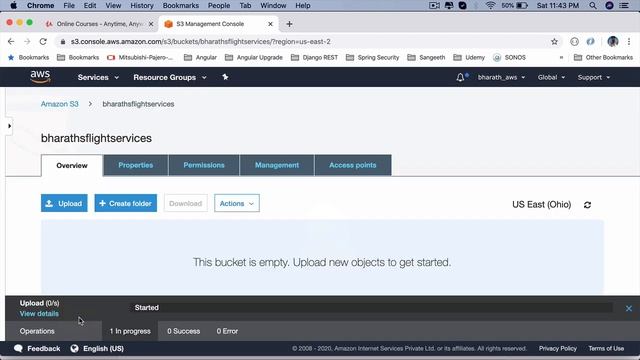Click the pin shortcut icon in AWS navbar

pos(225,77)
